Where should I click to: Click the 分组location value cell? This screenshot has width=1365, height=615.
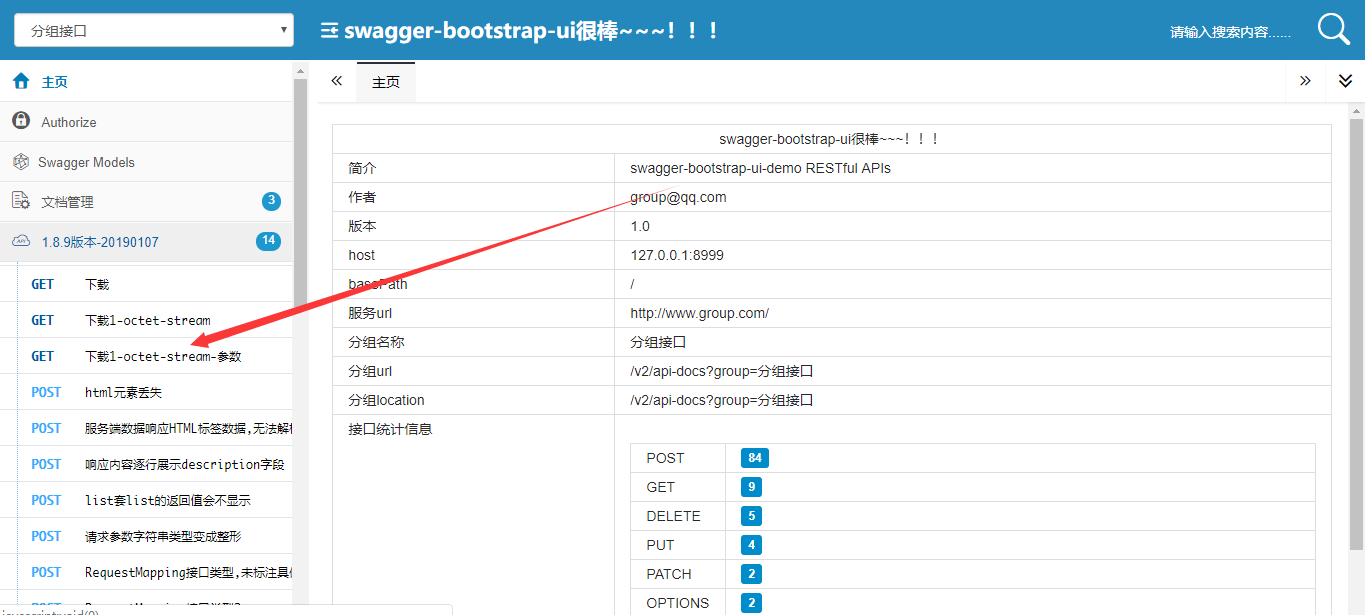[x=973, y=400]
